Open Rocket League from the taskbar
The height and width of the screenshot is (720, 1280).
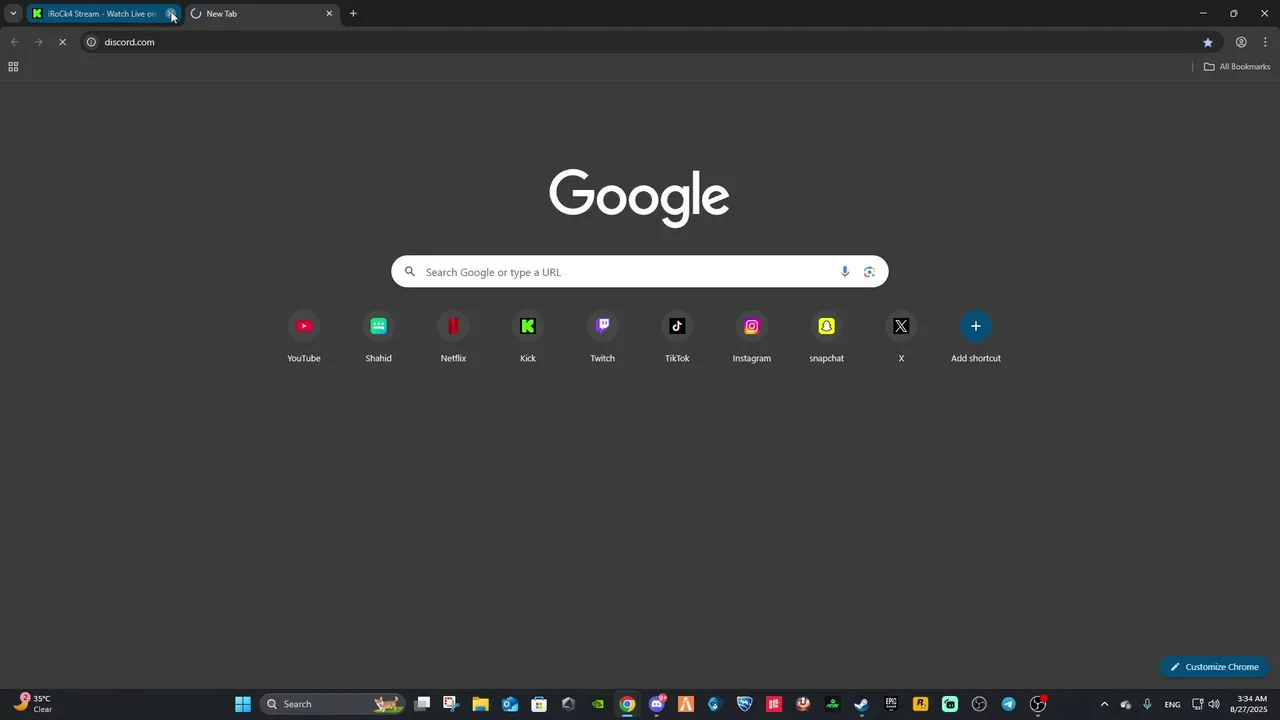point(744,704)
